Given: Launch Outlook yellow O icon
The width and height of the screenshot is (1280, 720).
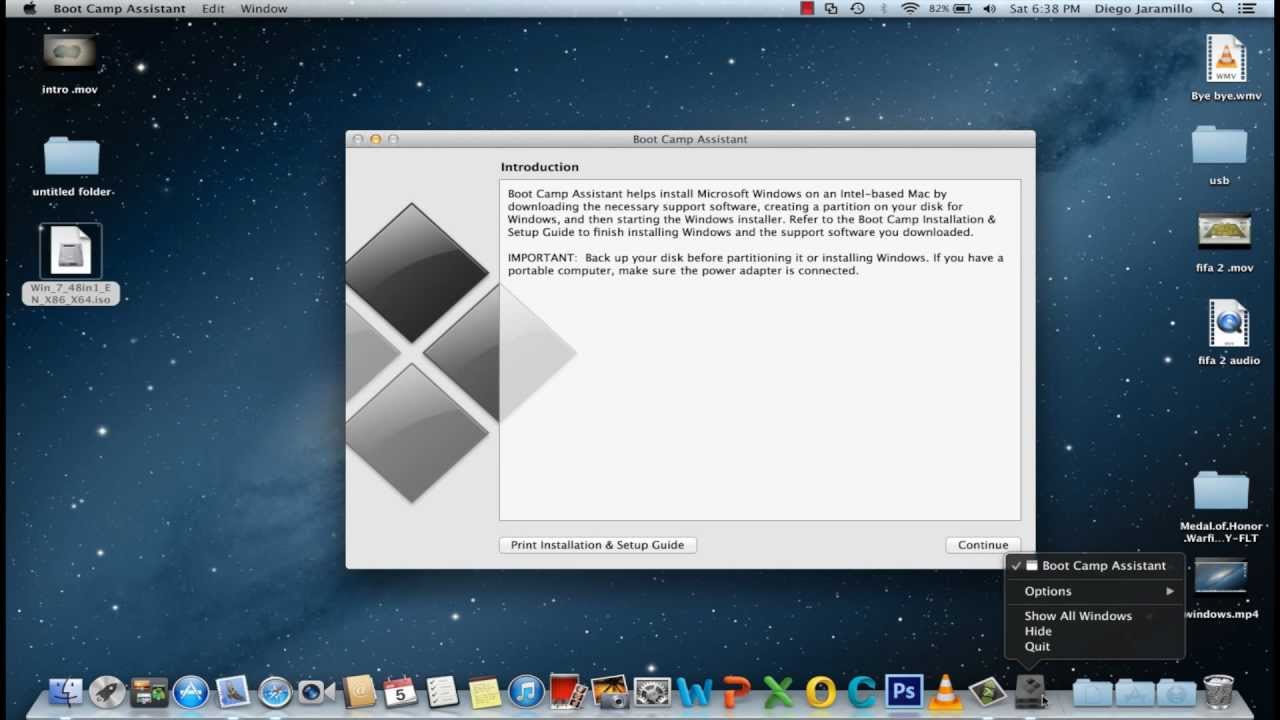Looking at the screenshot, I should [820, 692].
